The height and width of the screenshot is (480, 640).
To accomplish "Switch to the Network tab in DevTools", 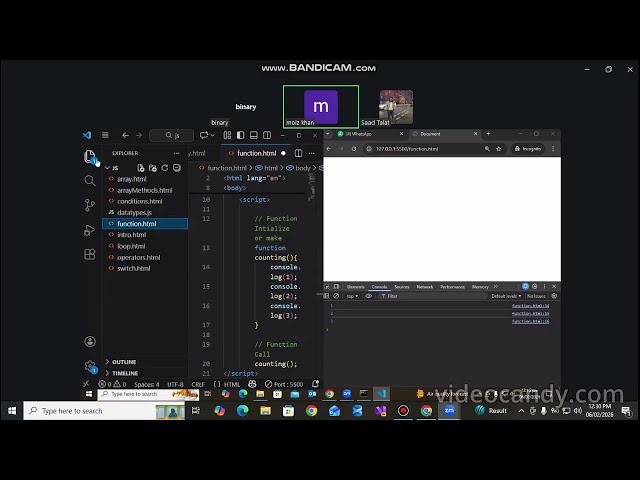I will tap(425, 286).
